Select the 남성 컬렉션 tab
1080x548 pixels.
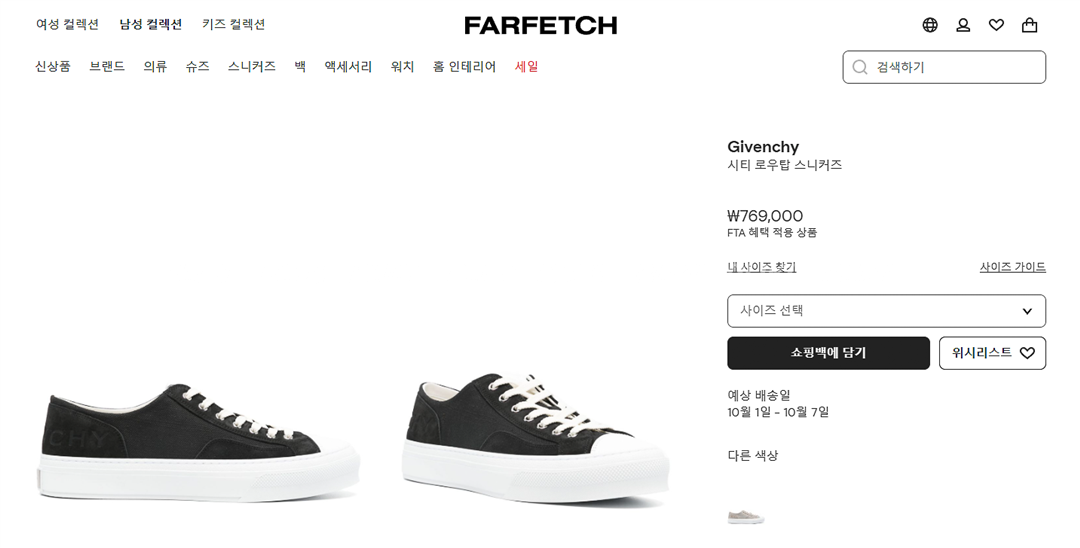click(x=150, y=24)
